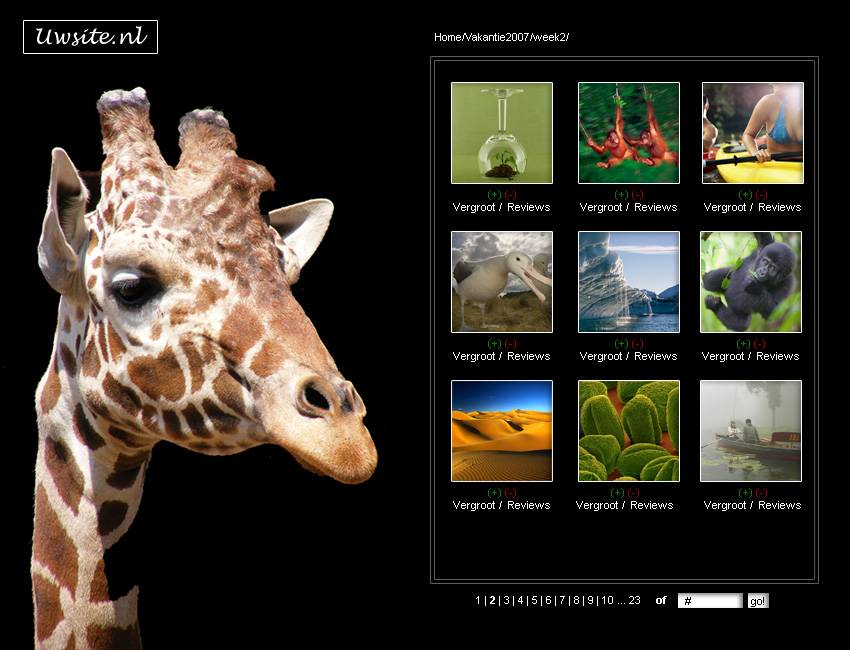Click the green plus under the albatross photo
This screenshot has width=850, height=650.
click(494, 344)
